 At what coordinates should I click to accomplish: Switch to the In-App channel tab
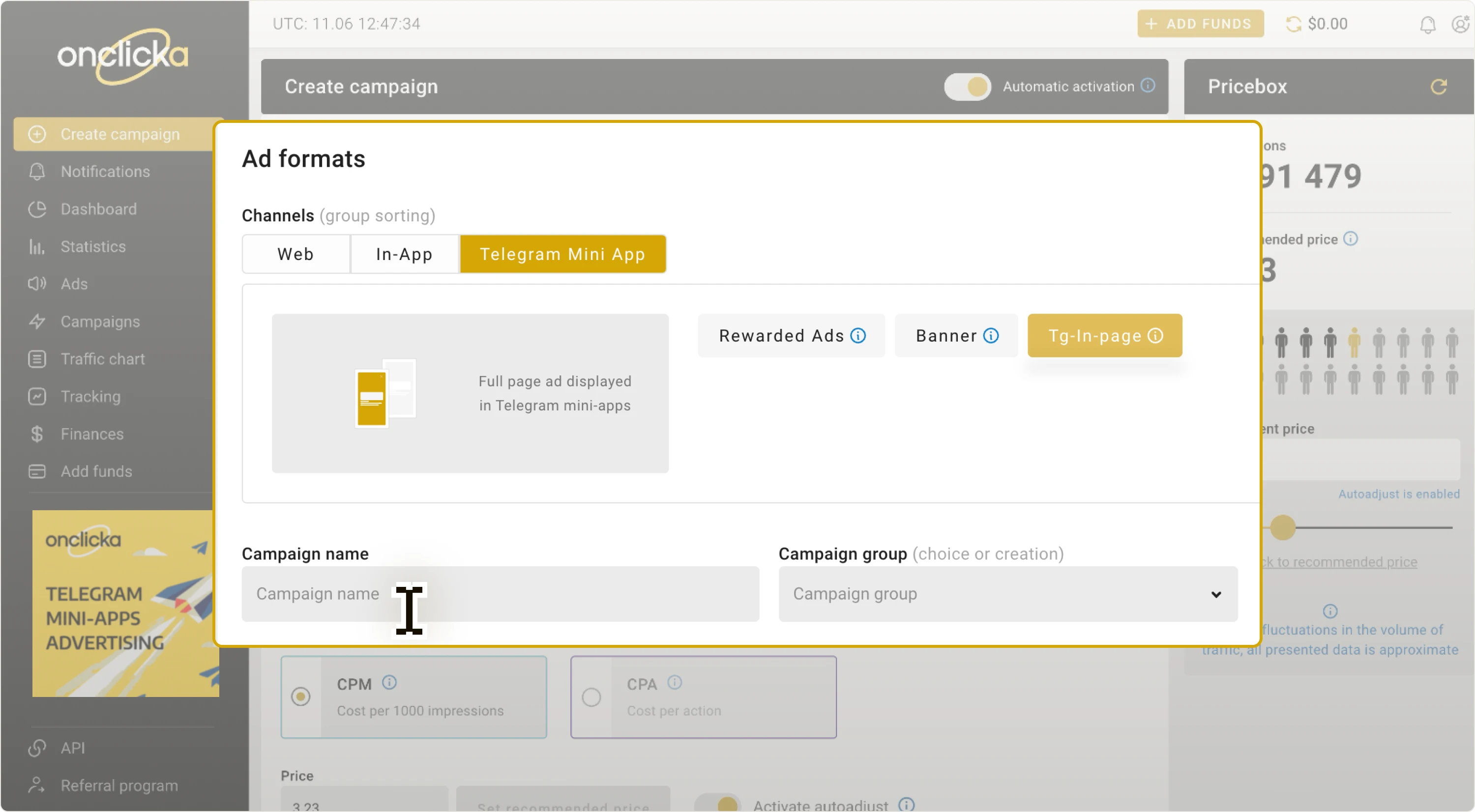coord(404,254)
